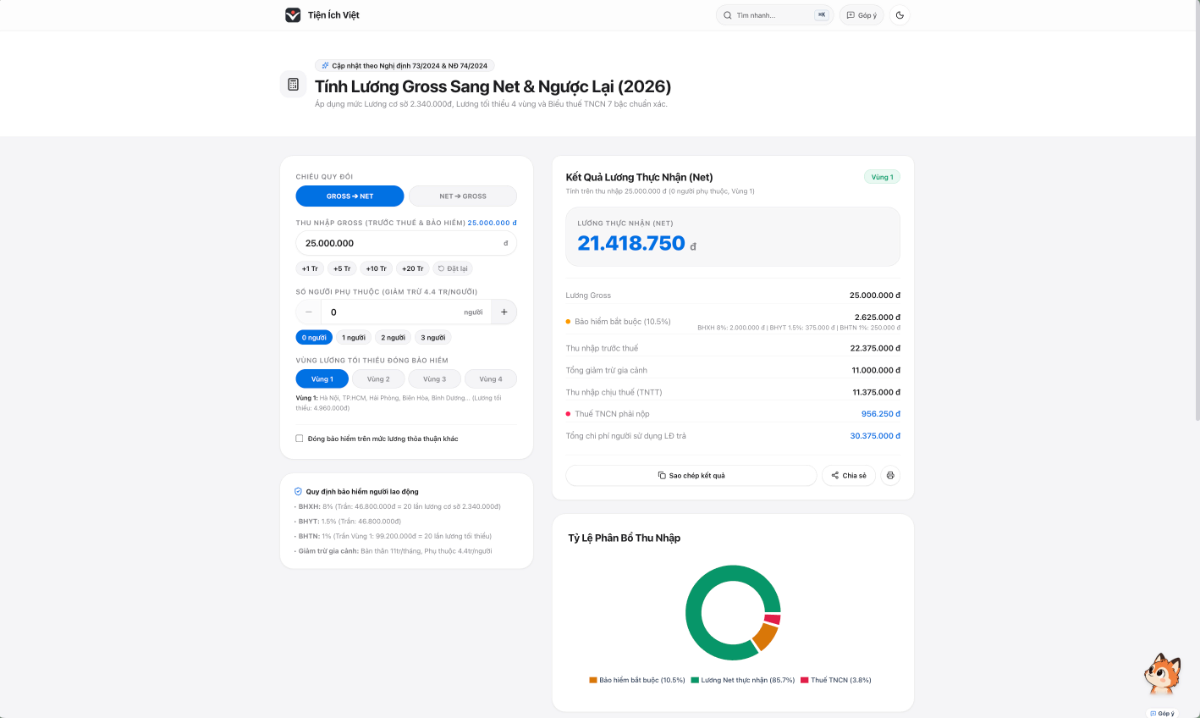Click the ⌘K shortcut badge

pos(821,15)
